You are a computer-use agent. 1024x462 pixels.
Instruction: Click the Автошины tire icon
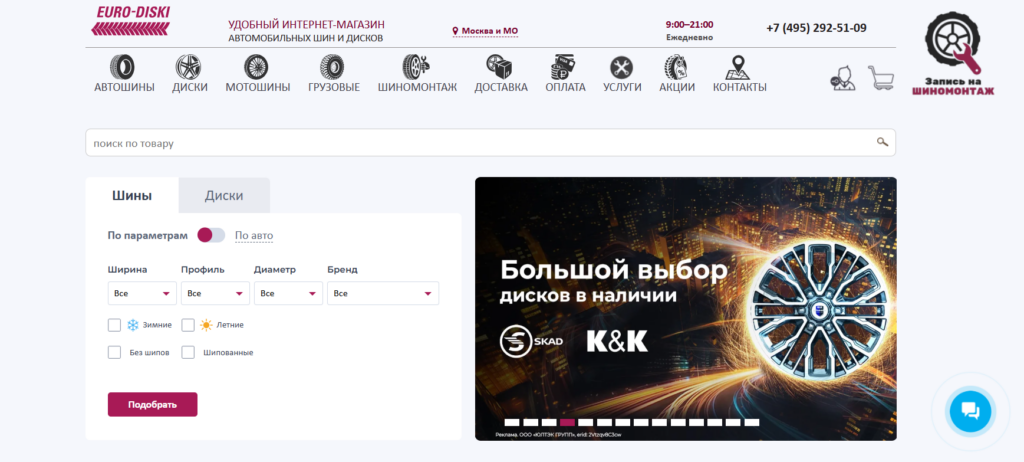[x=124, y=67]
